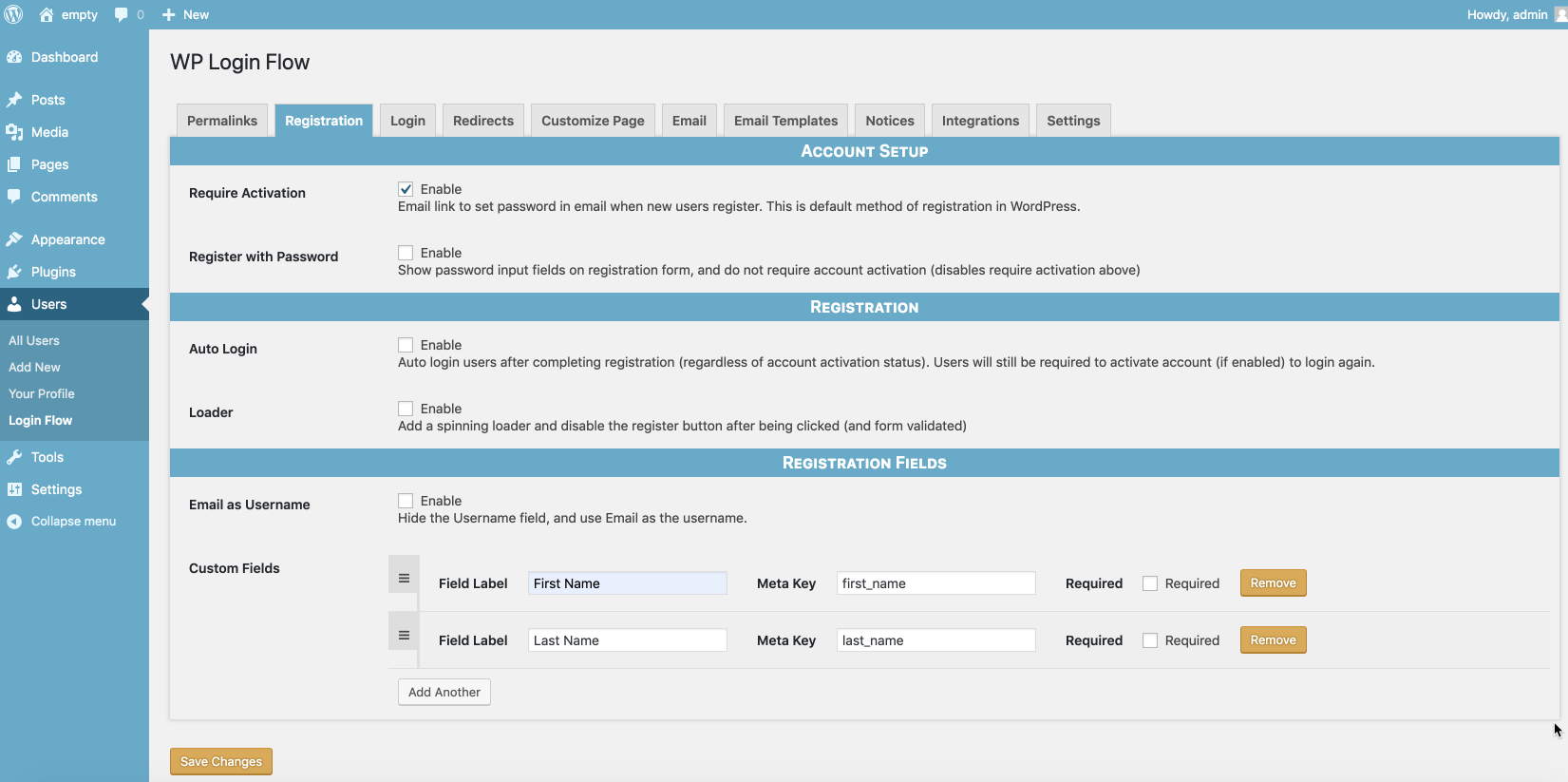Enable the Auto Login checkbox
The height and width of the screenshot is (782, 1568).
pyautogui.click(x=406, y=345)
